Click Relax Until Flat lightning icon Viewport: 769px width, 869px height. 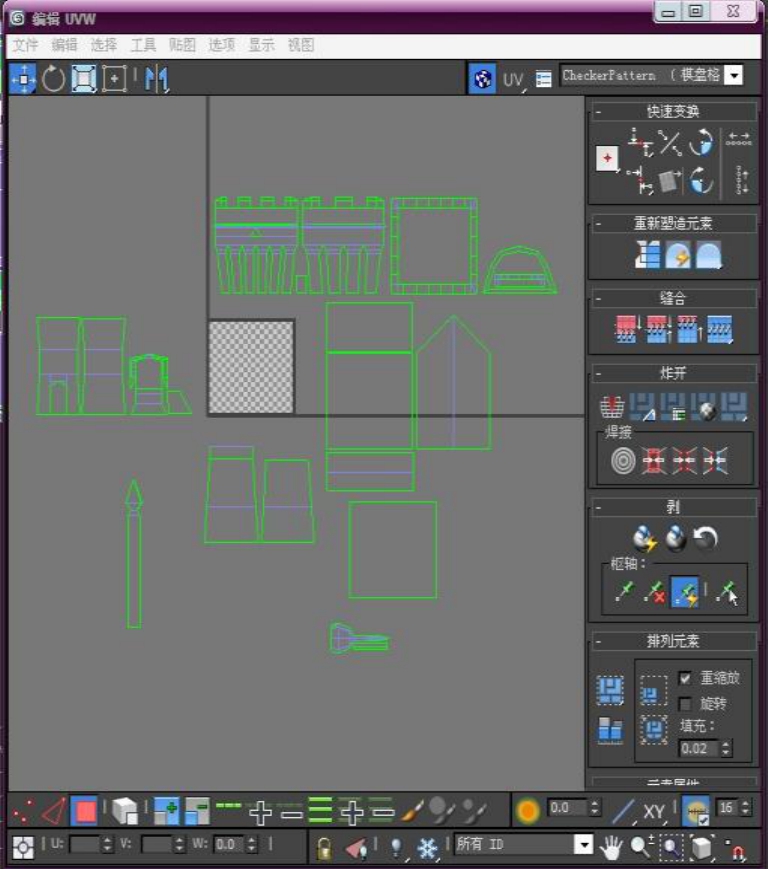[678, 255]
